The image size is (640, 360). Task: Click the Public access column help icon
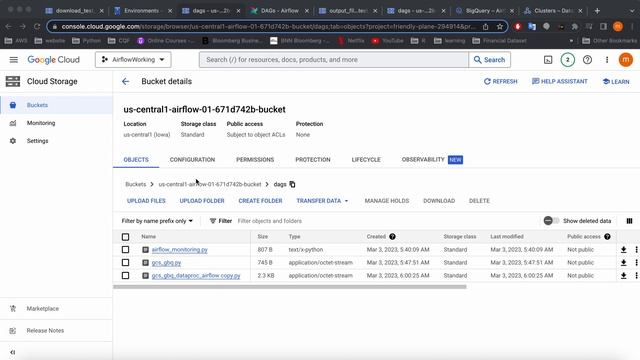607,236
